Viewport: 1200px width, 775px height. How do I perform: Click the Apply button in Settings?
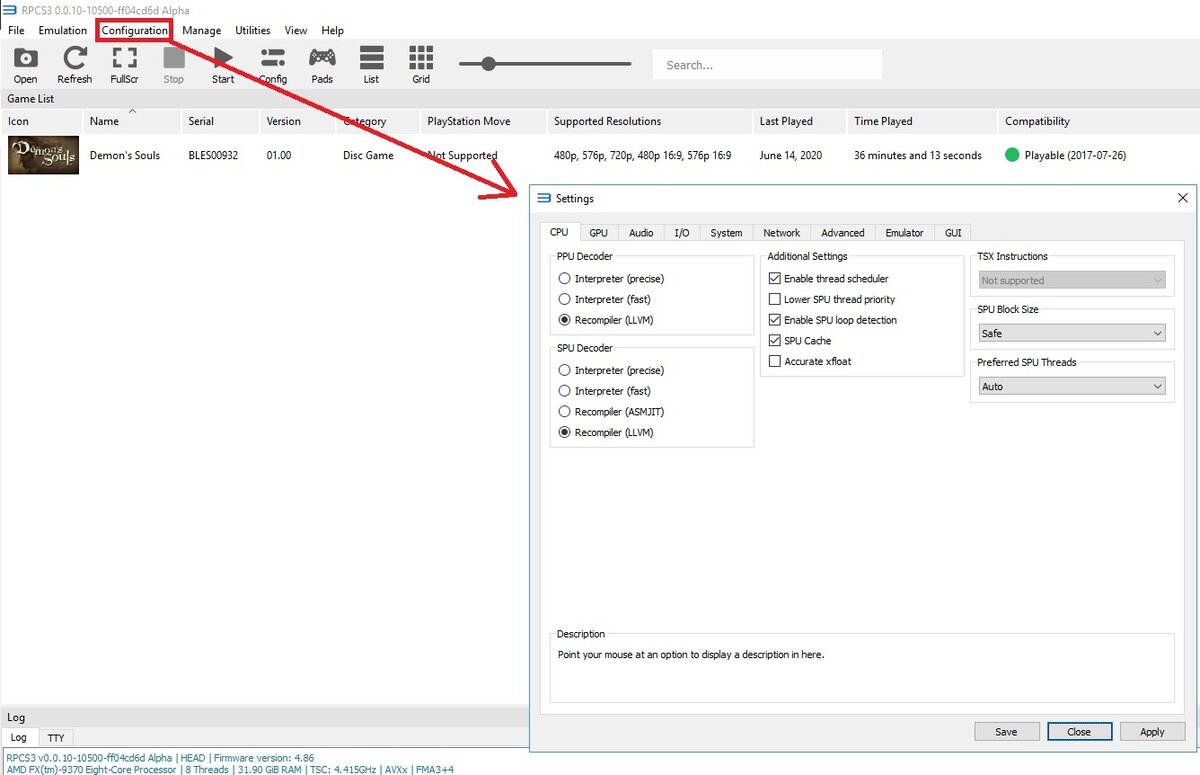tap(1152, 731)
